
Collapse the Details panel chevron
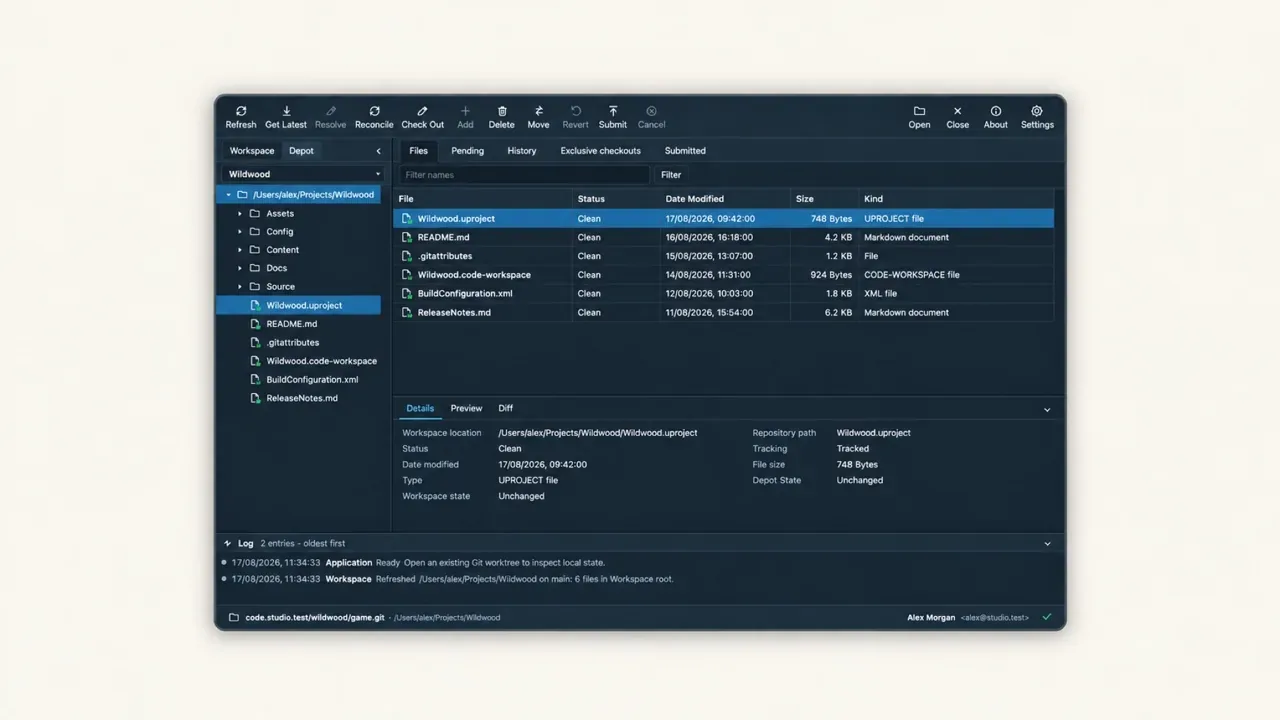(1047, 409)
